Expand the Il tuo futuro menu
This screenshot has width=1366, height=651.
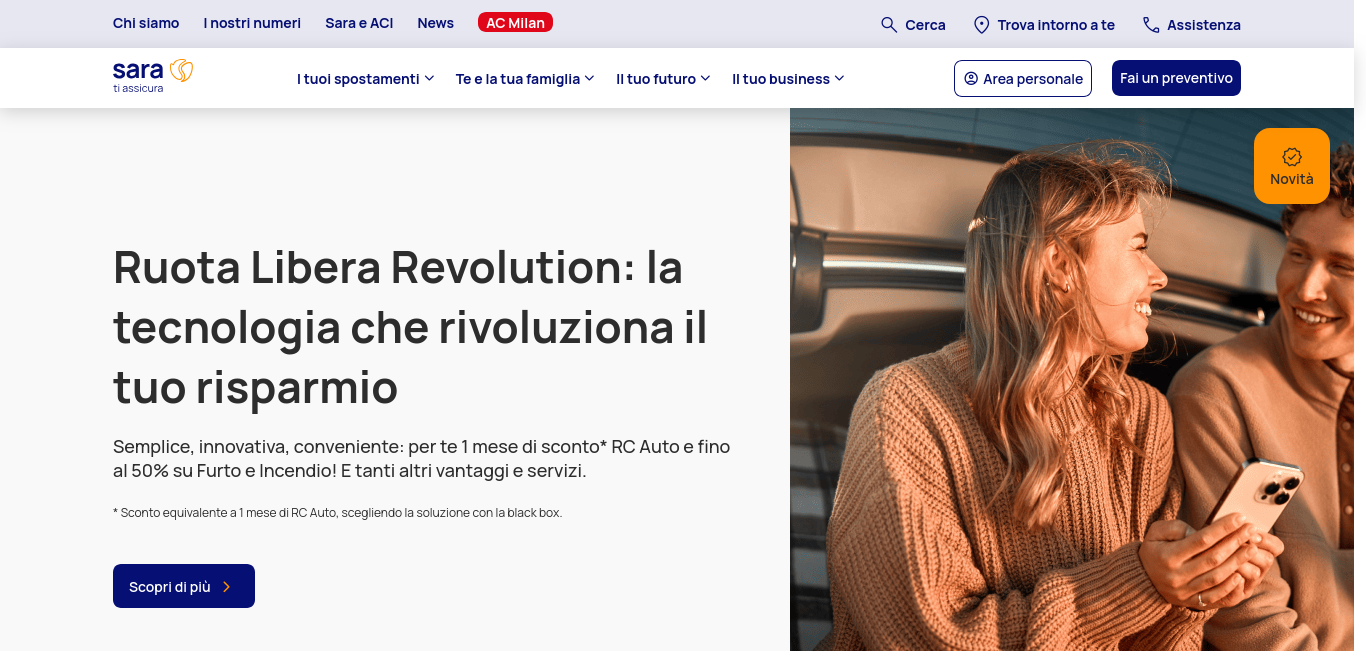[x=663, y=78]
